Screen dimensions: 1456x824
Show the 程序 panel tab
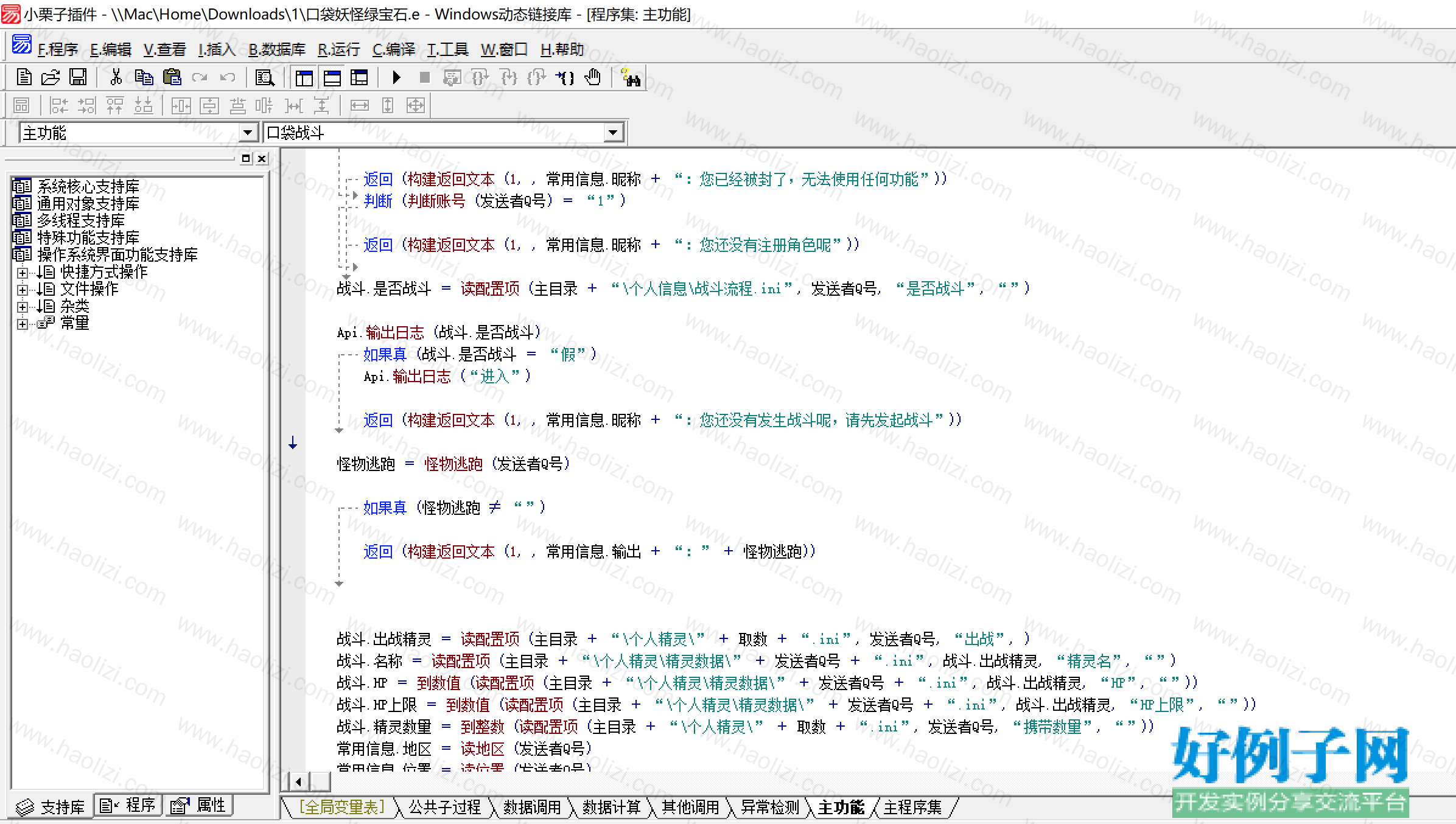(128, 805)
